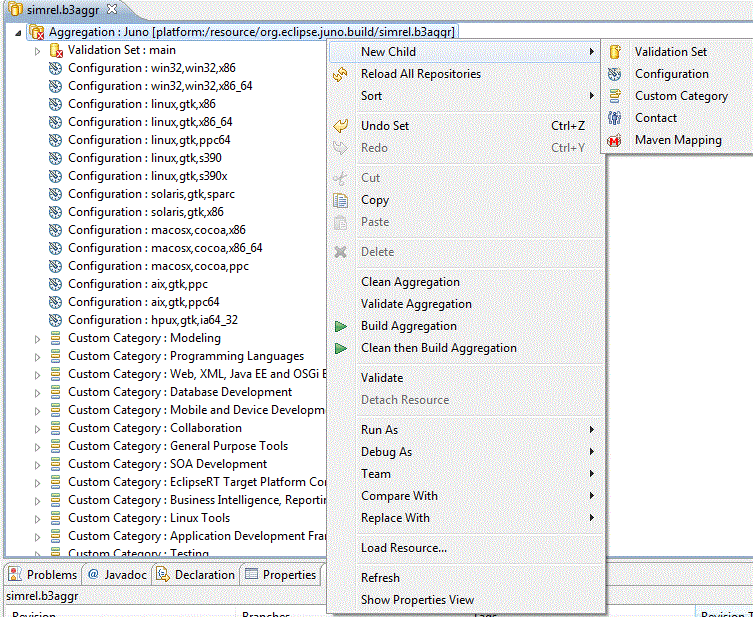Click the Contact people icon in submenu
Image resolution: width=753 pixels, height=617 pixels.
click(x=615, y=118)
